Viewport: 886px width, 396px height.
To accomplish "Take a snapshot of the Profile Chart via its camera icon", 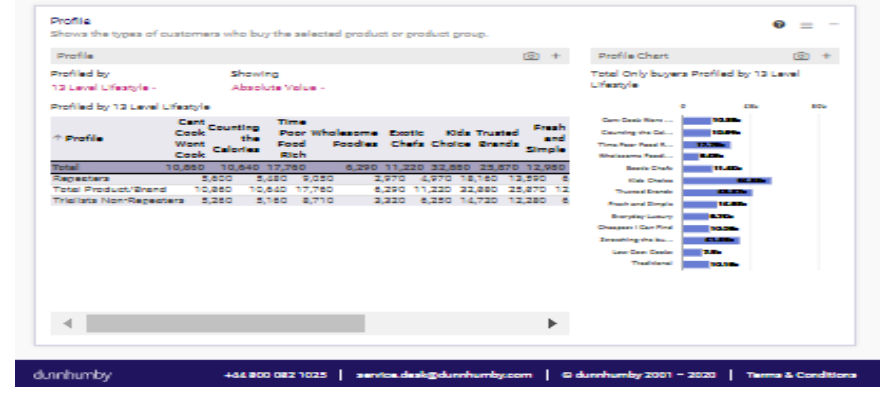I will (801, 56).
